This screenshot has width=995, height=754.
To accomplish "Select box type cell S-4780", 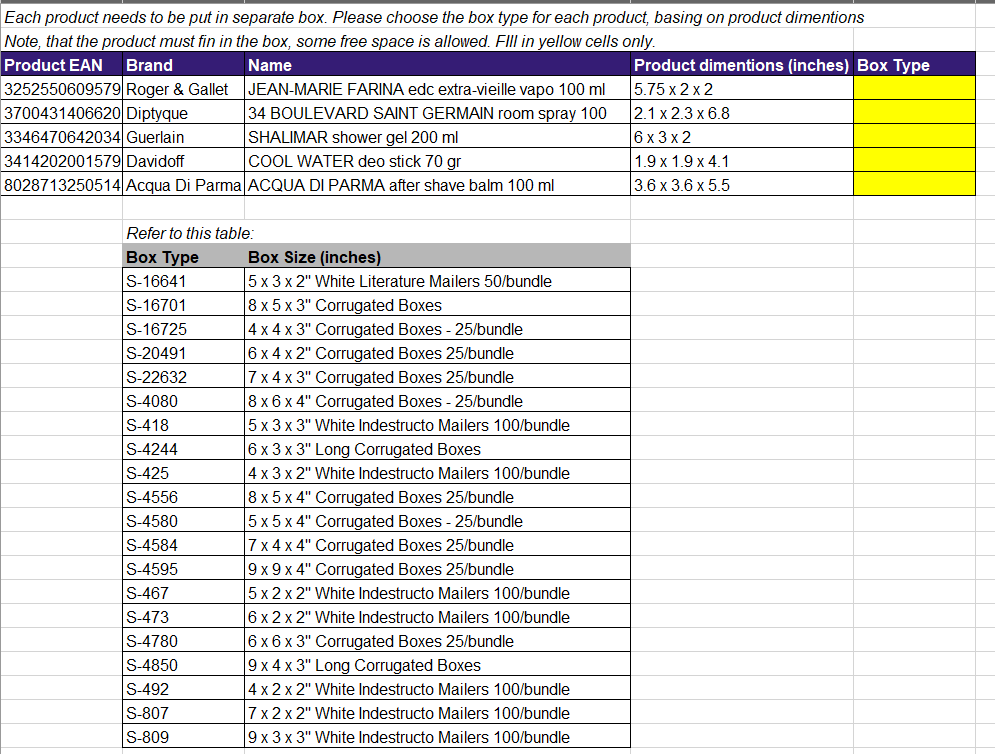I will pos(183,641).
